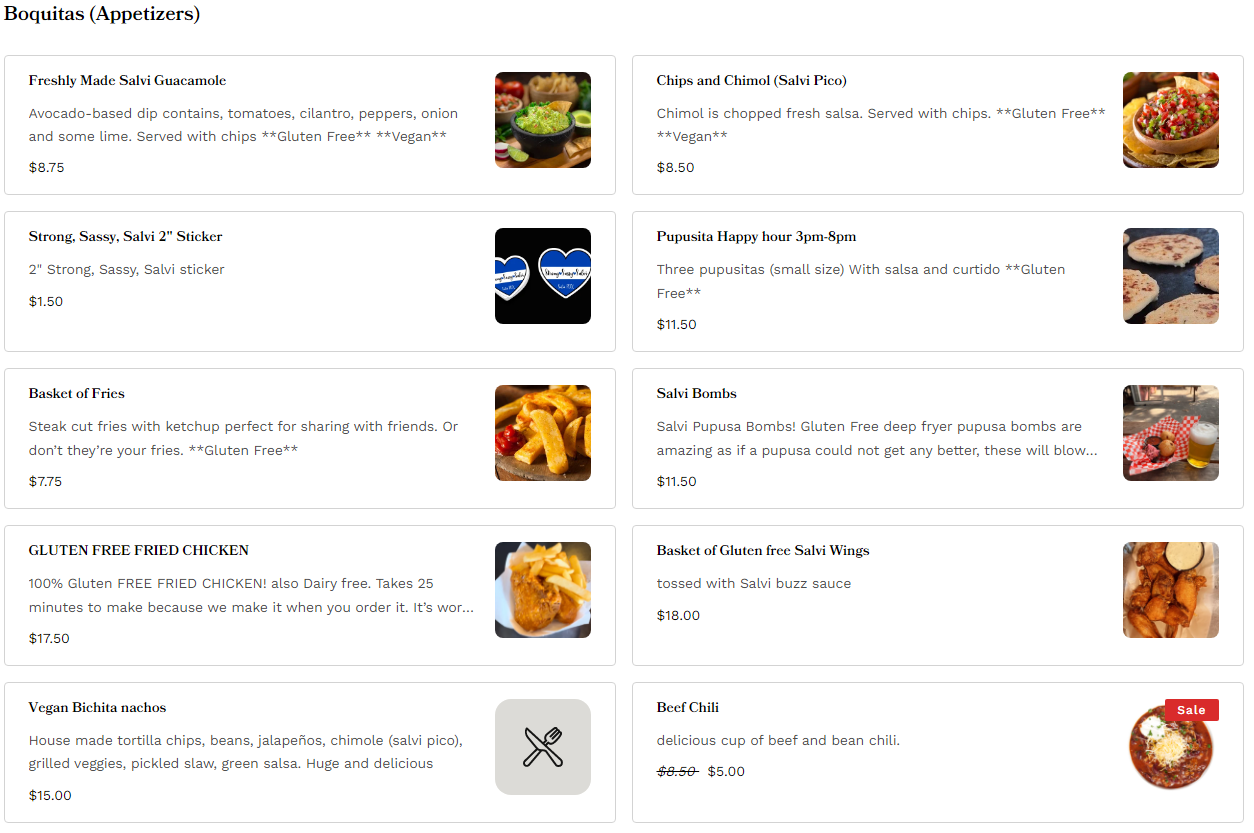1254x833 pixels.
Task: View the Pupusita Happy hour photo
Action: (1170, 276)
